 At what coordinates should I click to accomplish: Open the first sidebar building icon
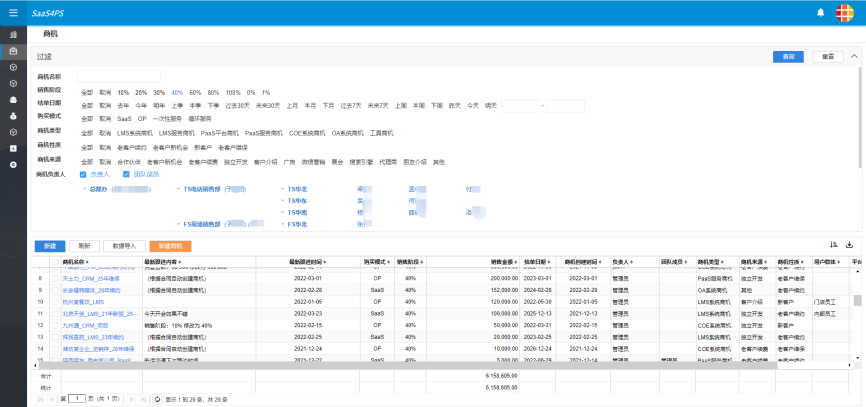[13, 35]
